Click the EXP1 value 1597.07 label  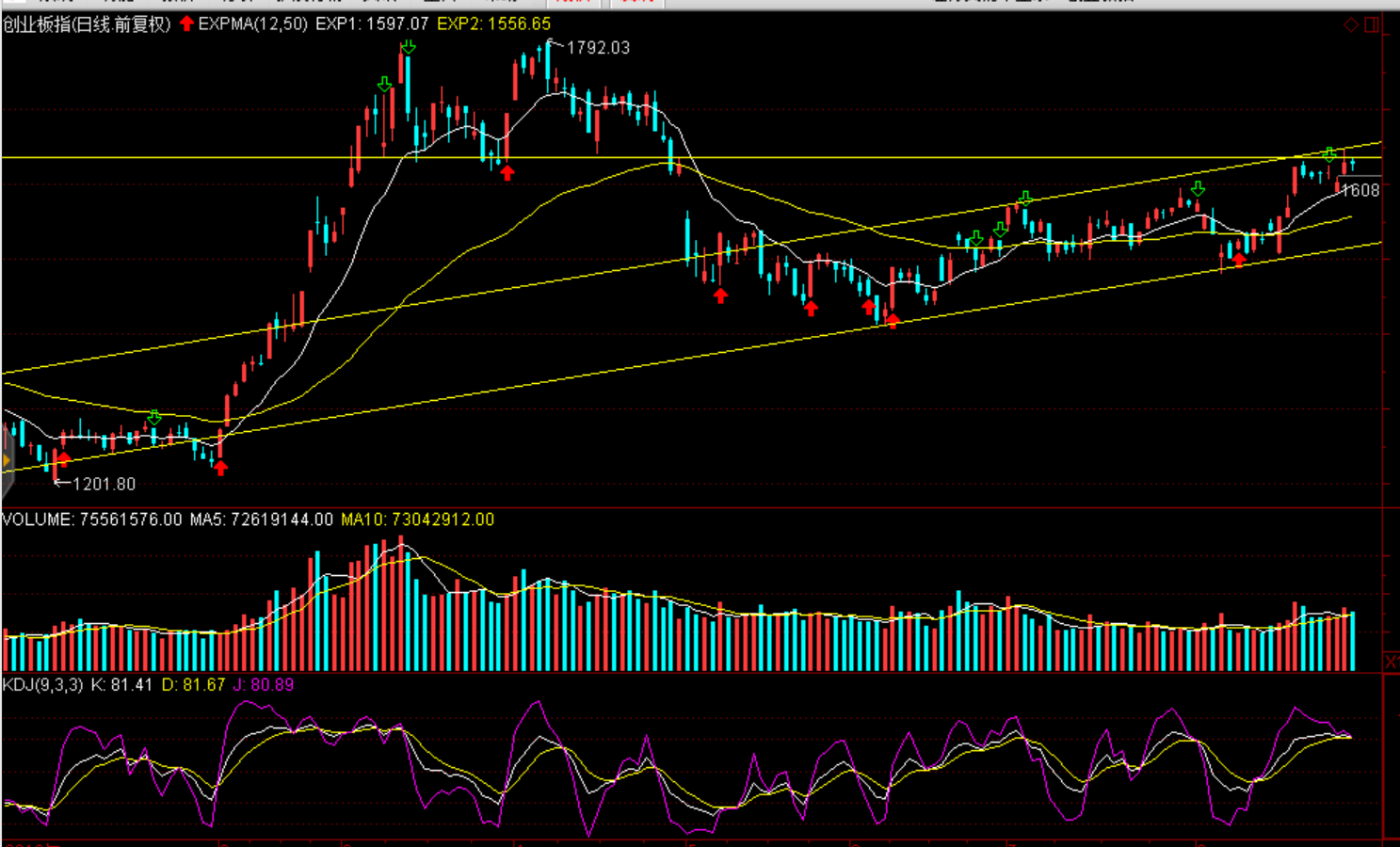[x=372, y=24]
